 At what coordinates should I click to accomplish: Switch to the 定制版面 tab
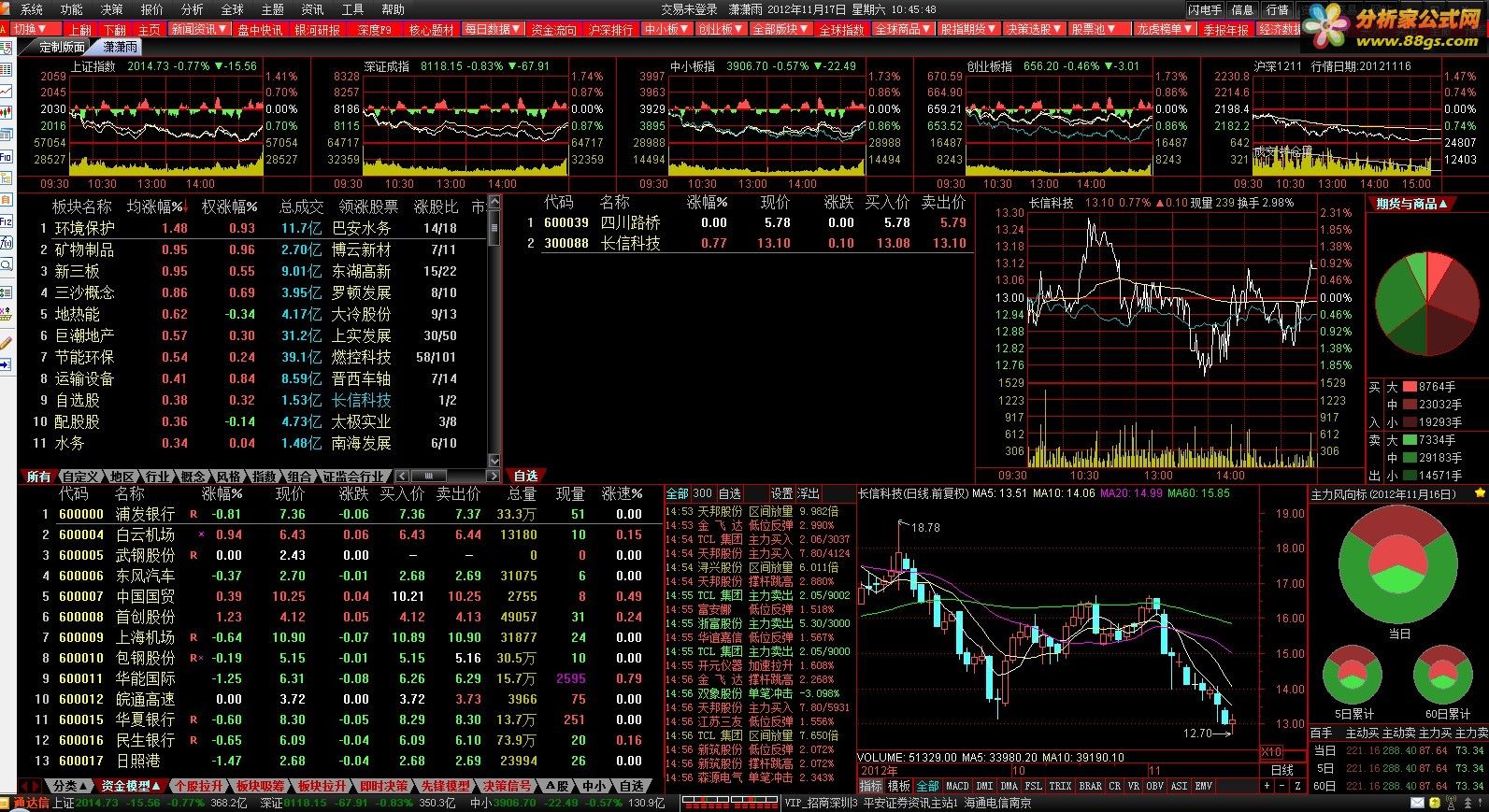pos(62,46)
